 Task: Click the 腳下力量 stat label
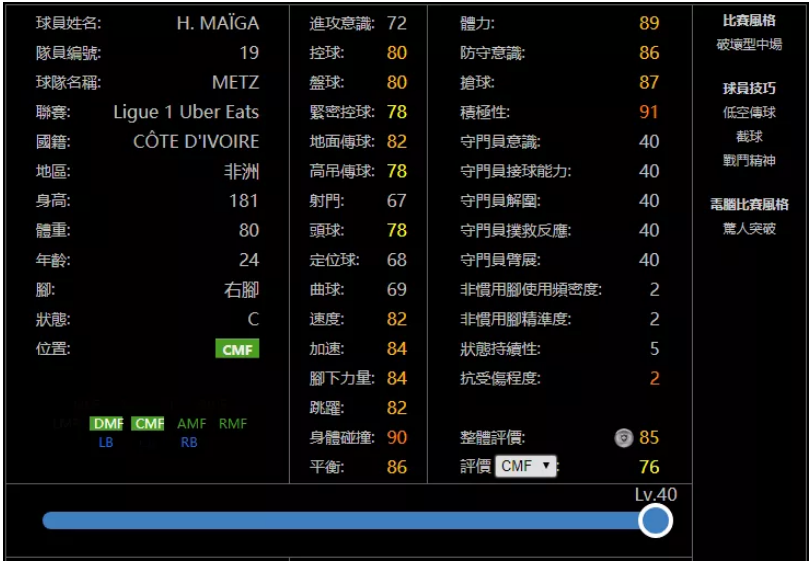342,379
